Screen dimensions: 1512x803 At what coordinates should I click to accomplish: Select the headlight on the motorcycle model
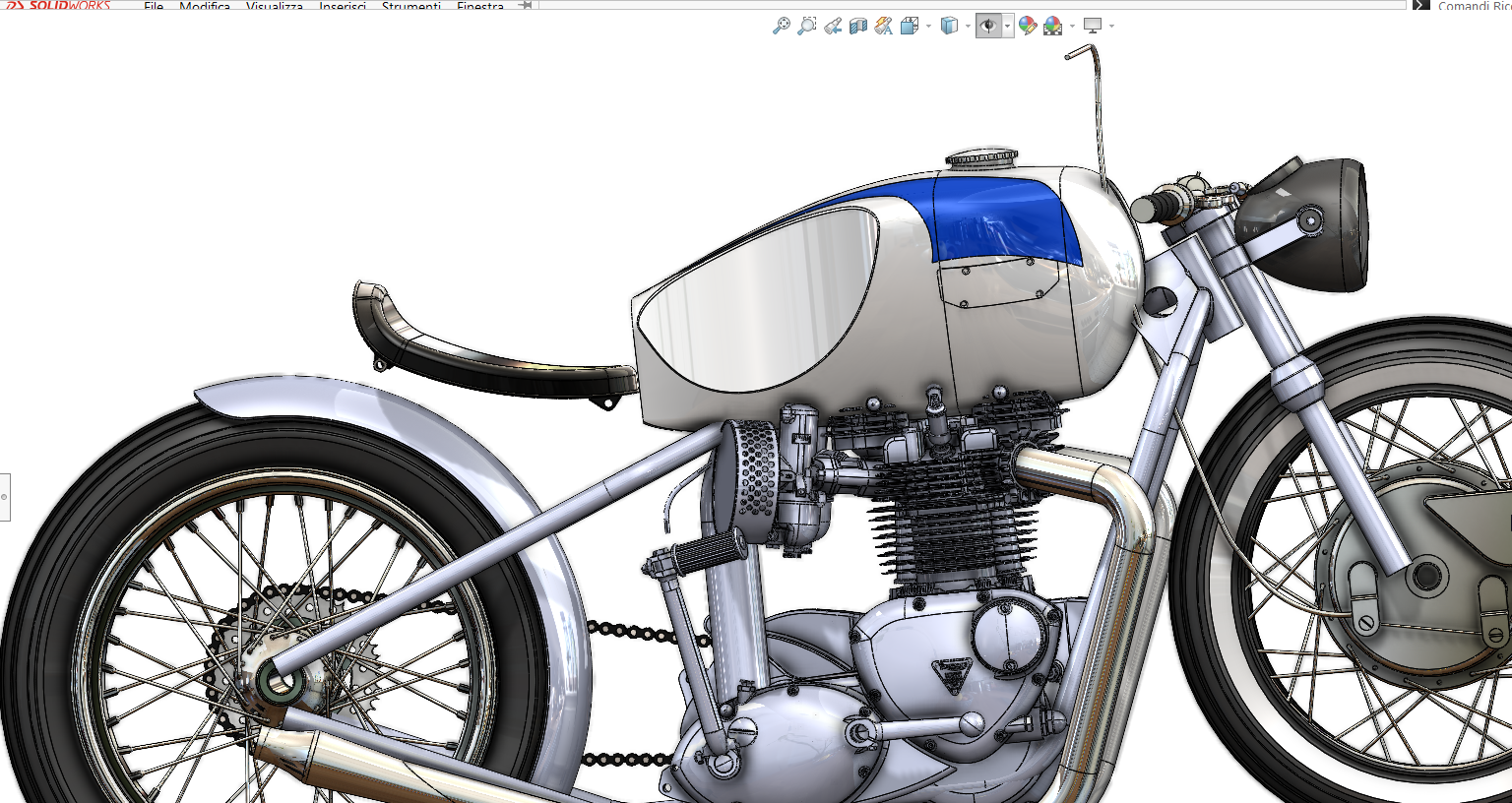[1304, 224]
